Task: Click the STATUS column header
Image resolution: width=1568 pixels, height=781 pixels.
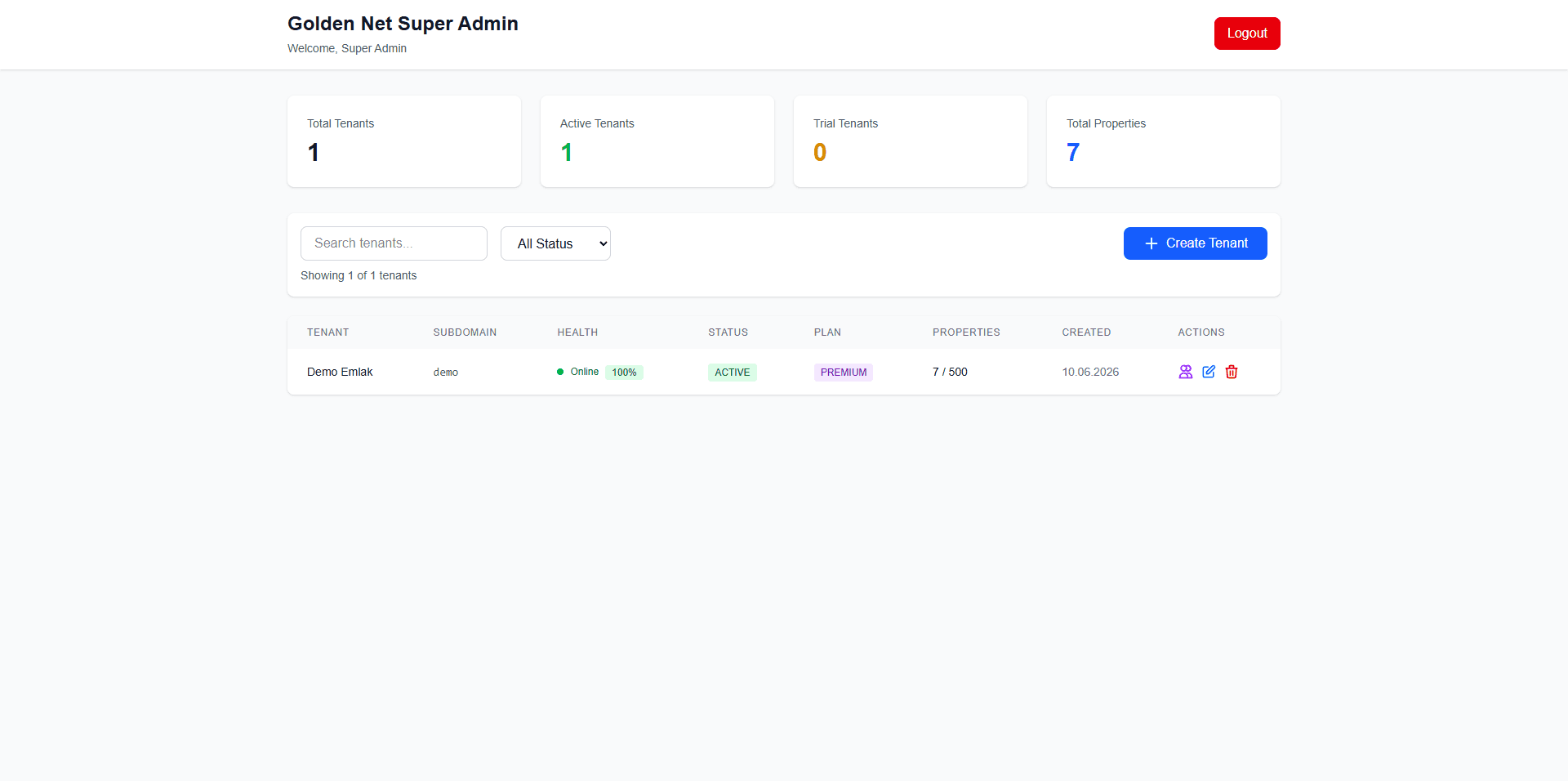Action: click(728, 332)
